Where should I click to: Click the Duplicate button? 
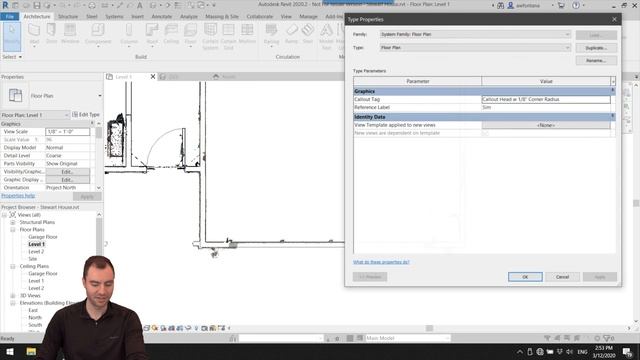(x=596, y=48)
